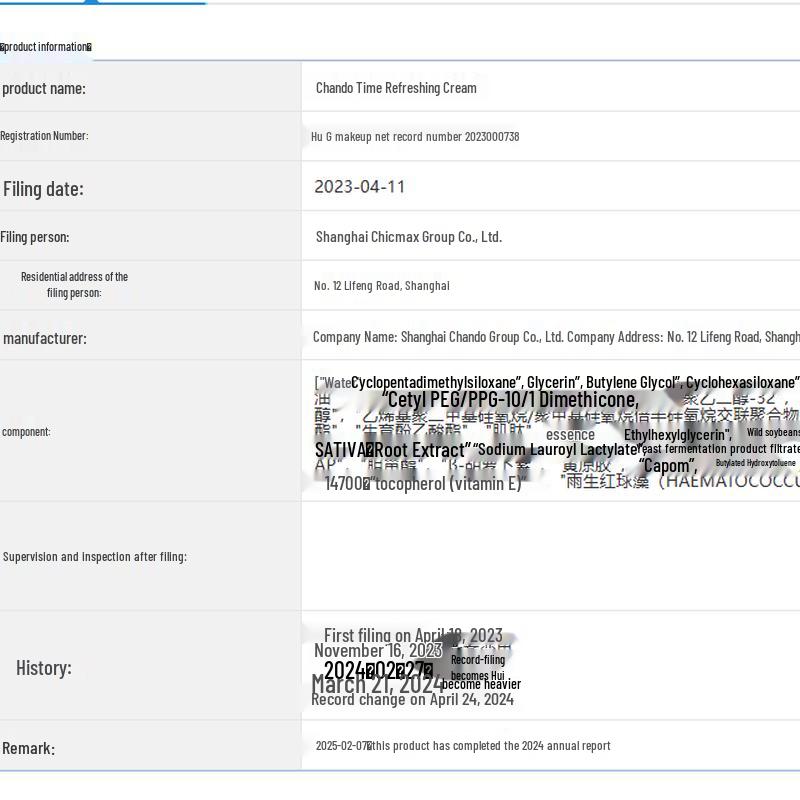Screen dimensions: 800x800
Task: Click the 'product name:' row label
Action: coord(44,88)
